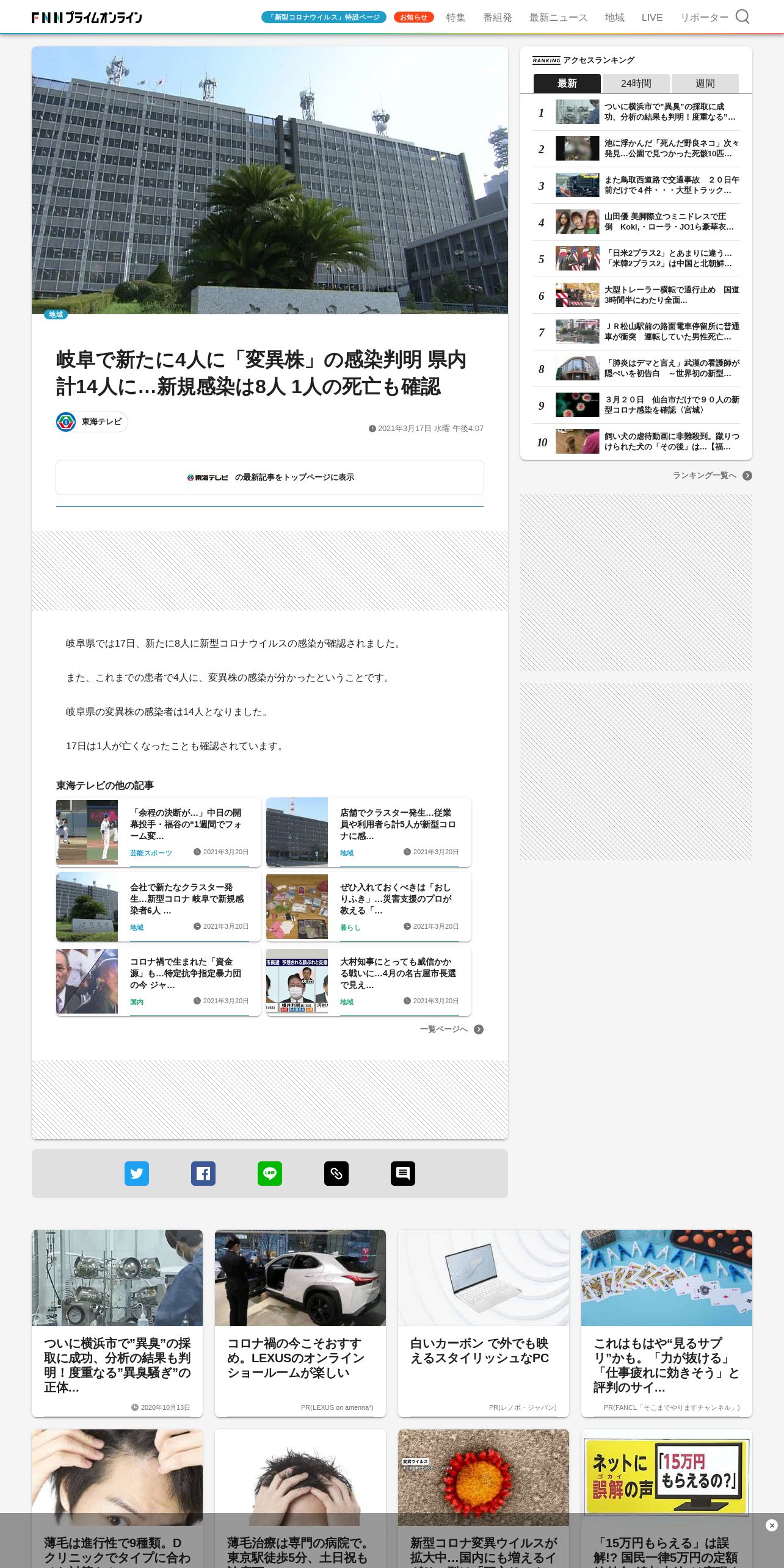Switch ranking to 週間 tab

(x=705, y=83)
